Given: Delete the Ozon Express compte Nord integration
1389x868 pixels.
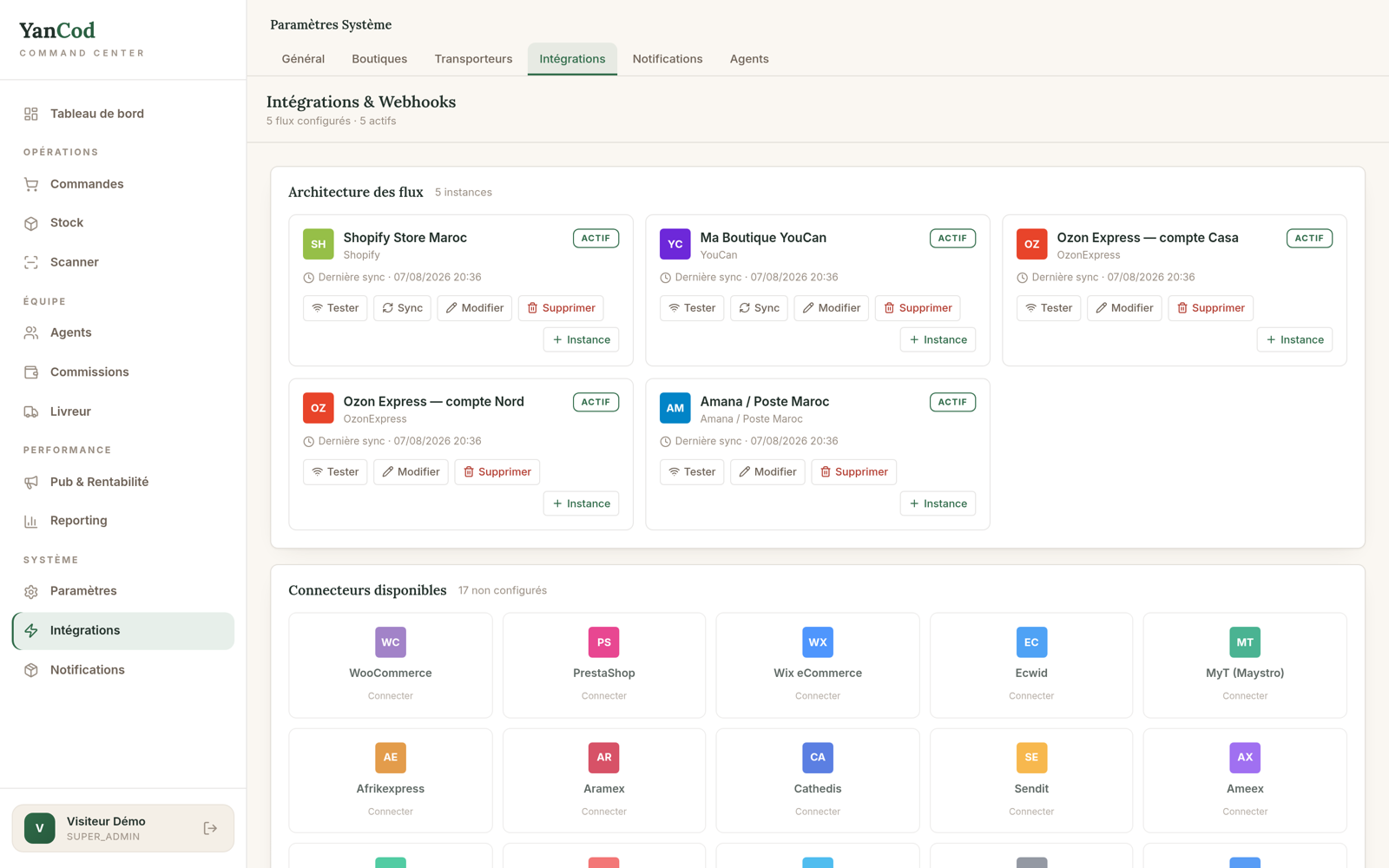Looking at the screenshot, I should pyautogui.click(x=497, y=472).
